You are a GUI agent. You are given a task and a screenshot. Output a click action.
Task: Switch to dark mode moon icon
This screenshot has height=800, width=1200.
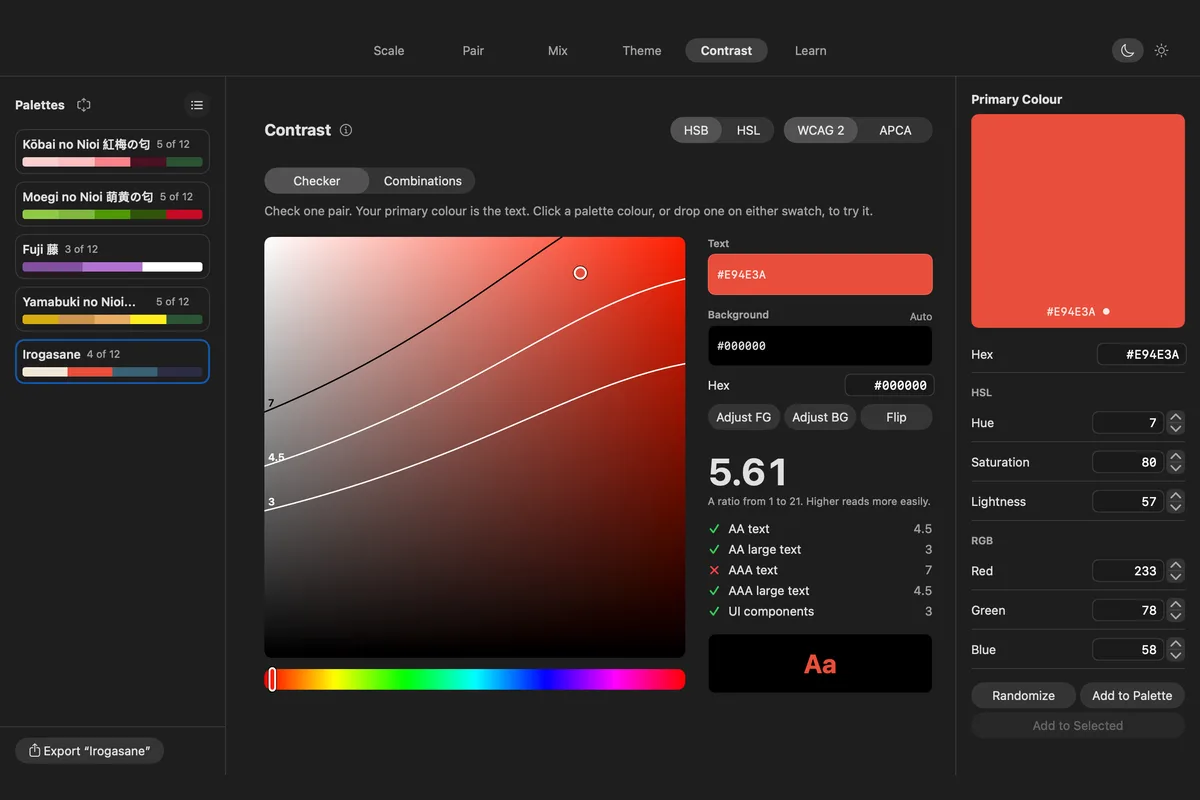click(x=1127, y=50)
